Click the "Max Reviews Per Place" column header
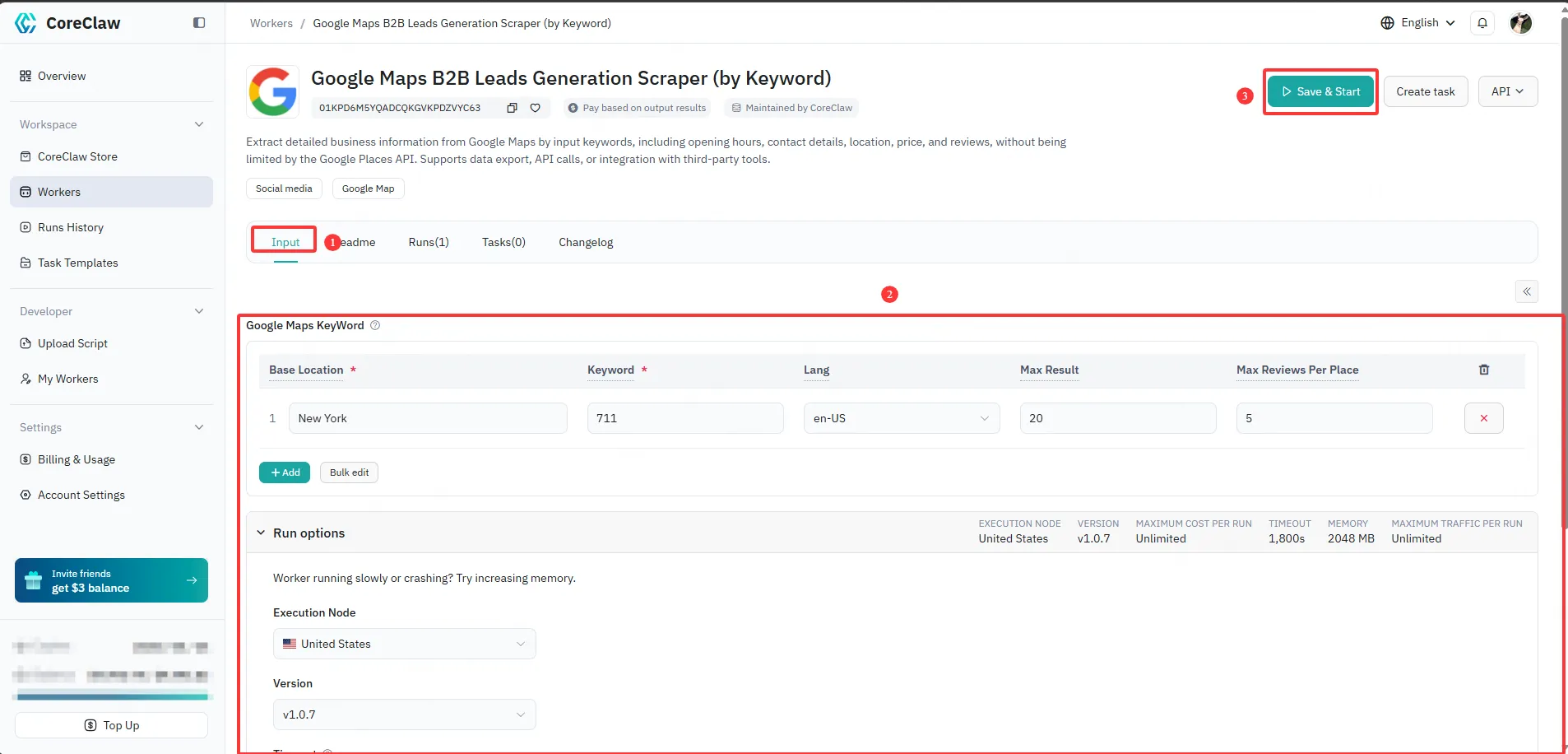Viewport: 1568px width, 754px height. 1297,370
